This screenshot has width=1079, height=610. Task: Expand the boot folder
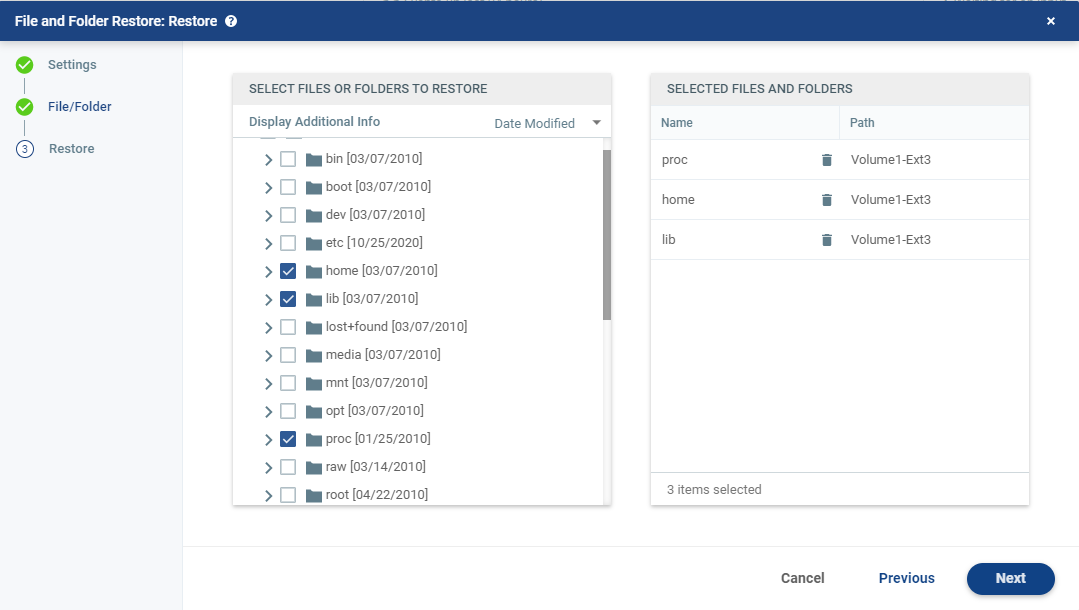pos(268,187)
